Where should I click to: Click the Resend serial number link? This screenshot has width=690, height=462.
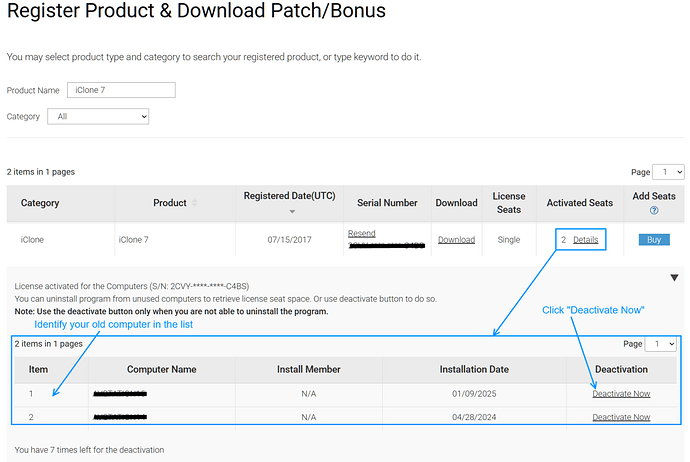[x=362, y=233]
